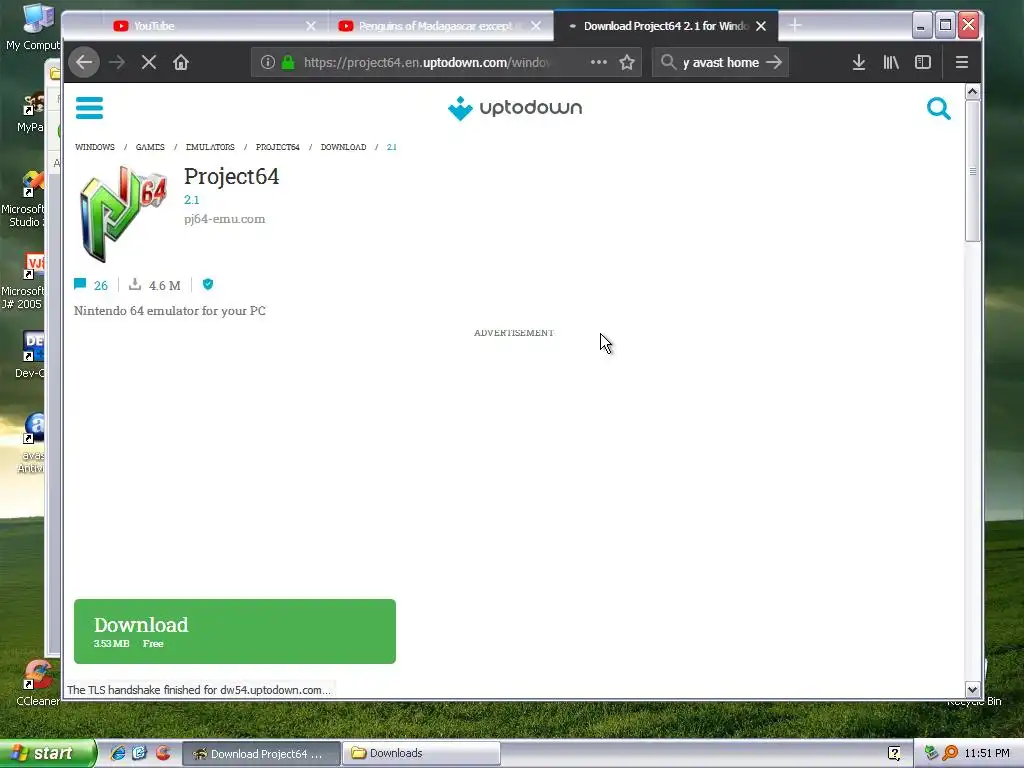Image resolution: width=1024 pixels, height=768 pixels.
Task: Maximize the Firefox window
Action: click(x=945, y=26)
